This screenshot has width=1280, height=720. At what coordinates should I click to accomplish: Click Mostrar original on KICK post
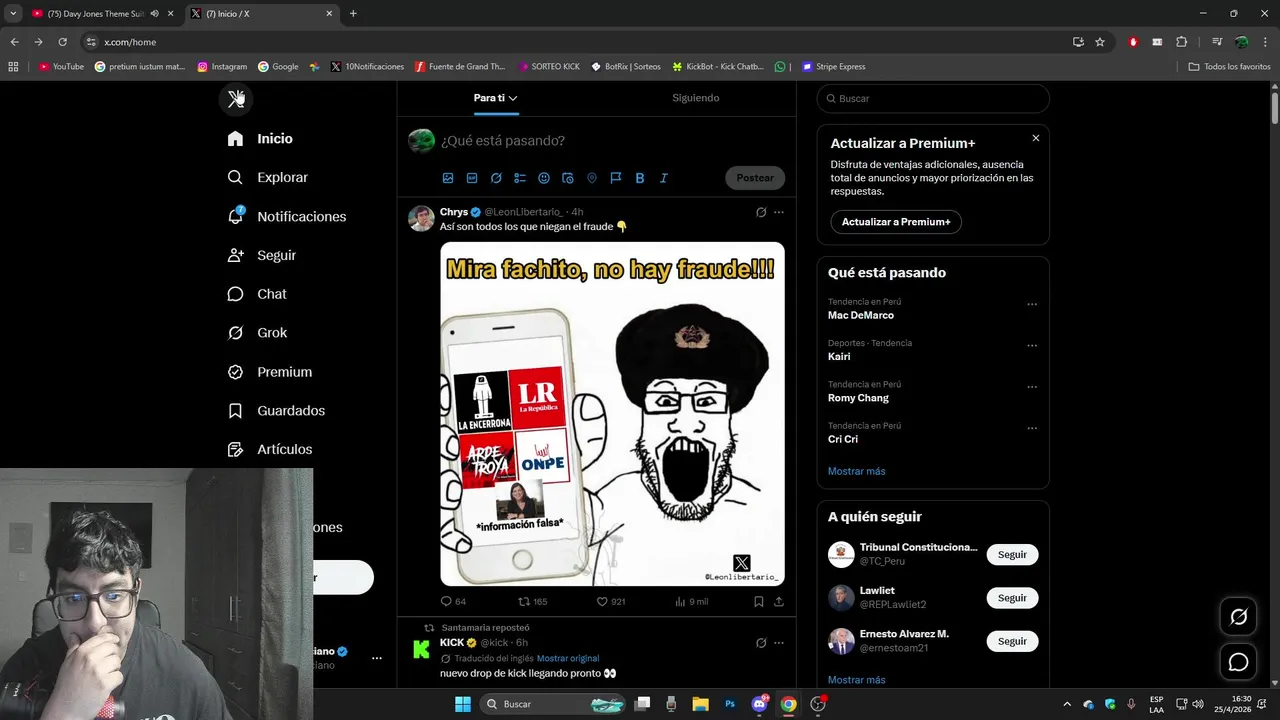(x=568, y=658)
